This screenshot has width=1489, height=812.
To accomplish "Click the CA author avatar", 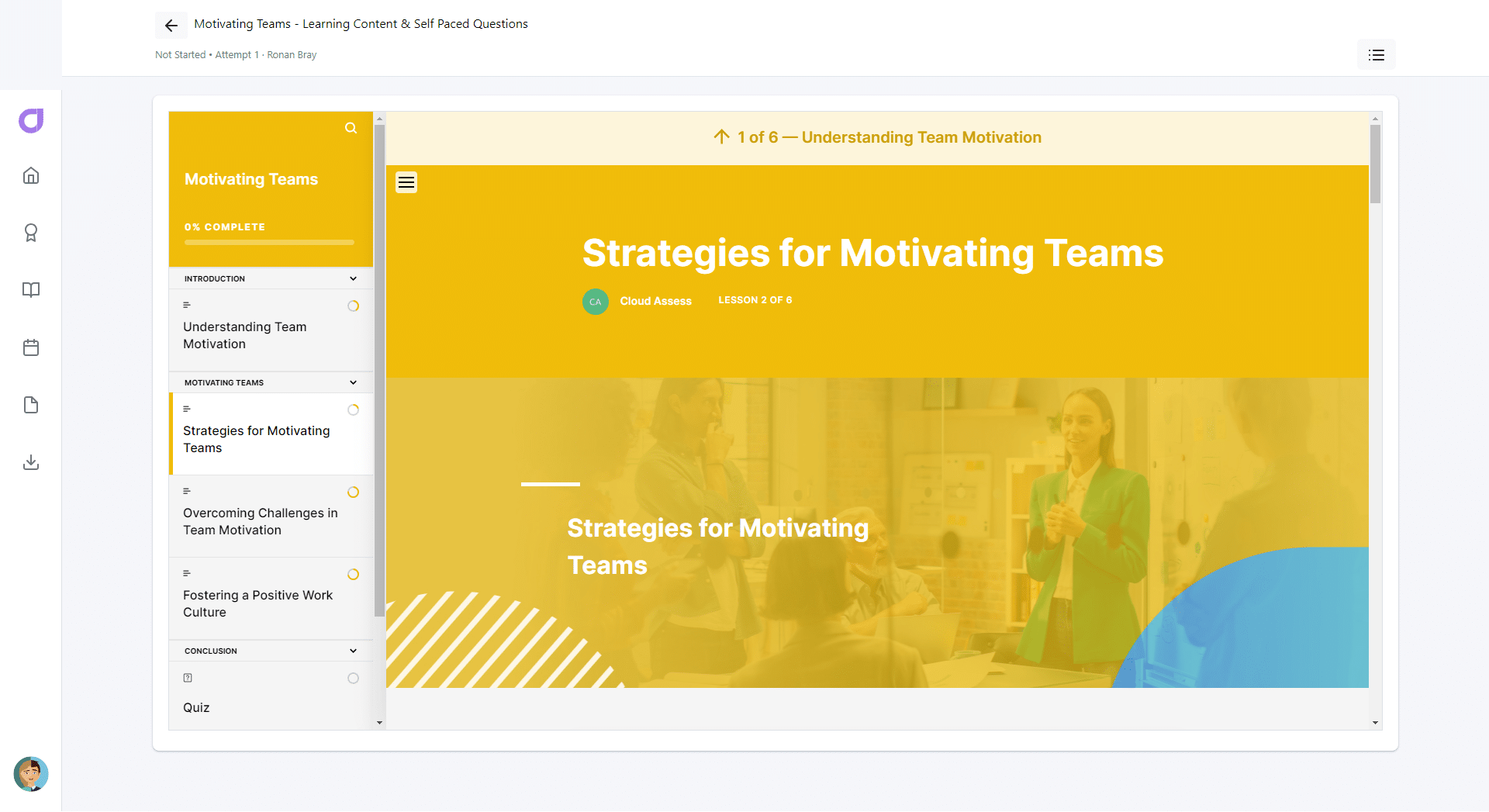I will pos(596,302).
